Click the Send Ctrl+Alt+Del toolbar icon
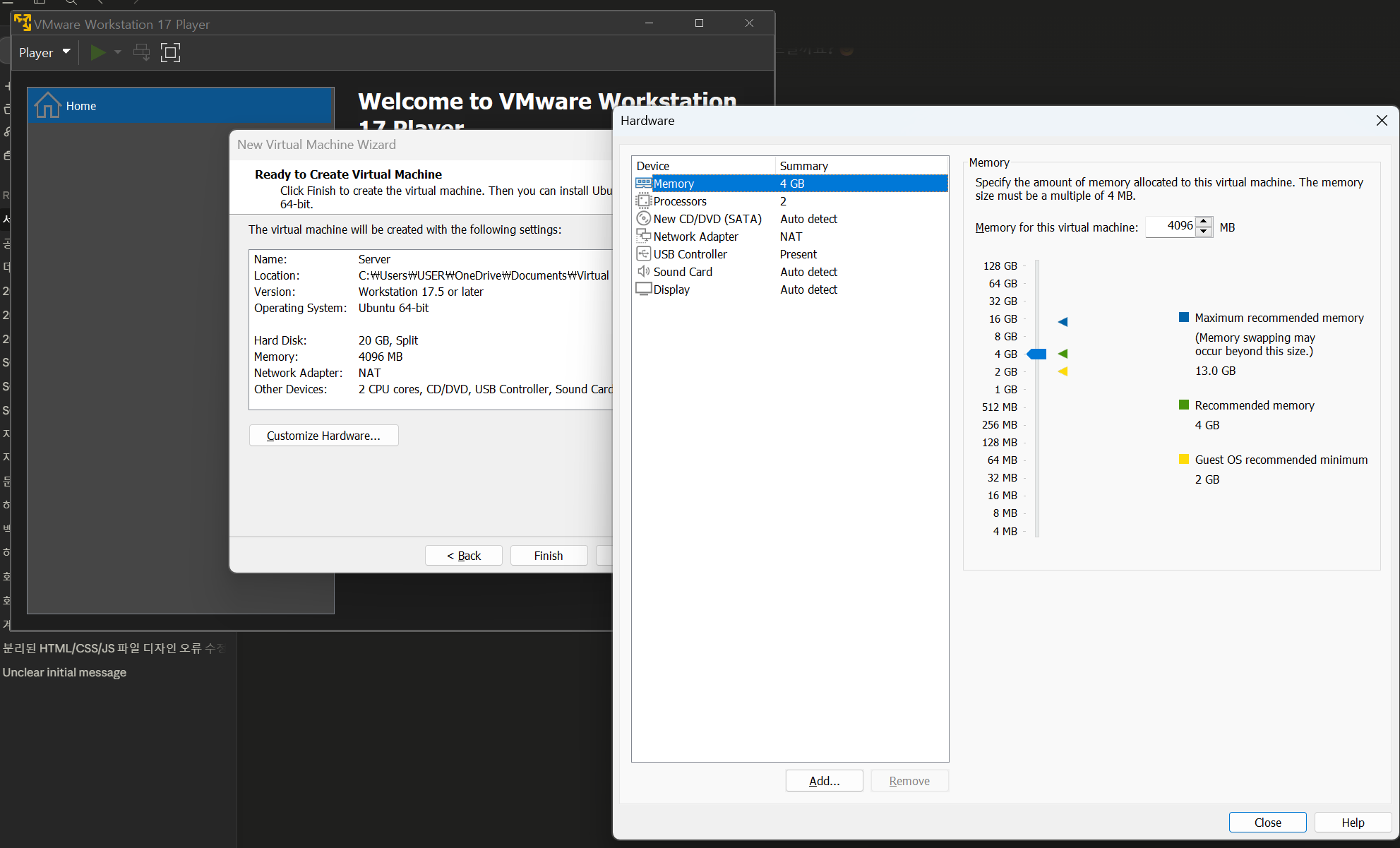The image size is (1400, 848). tap(142, 52)
